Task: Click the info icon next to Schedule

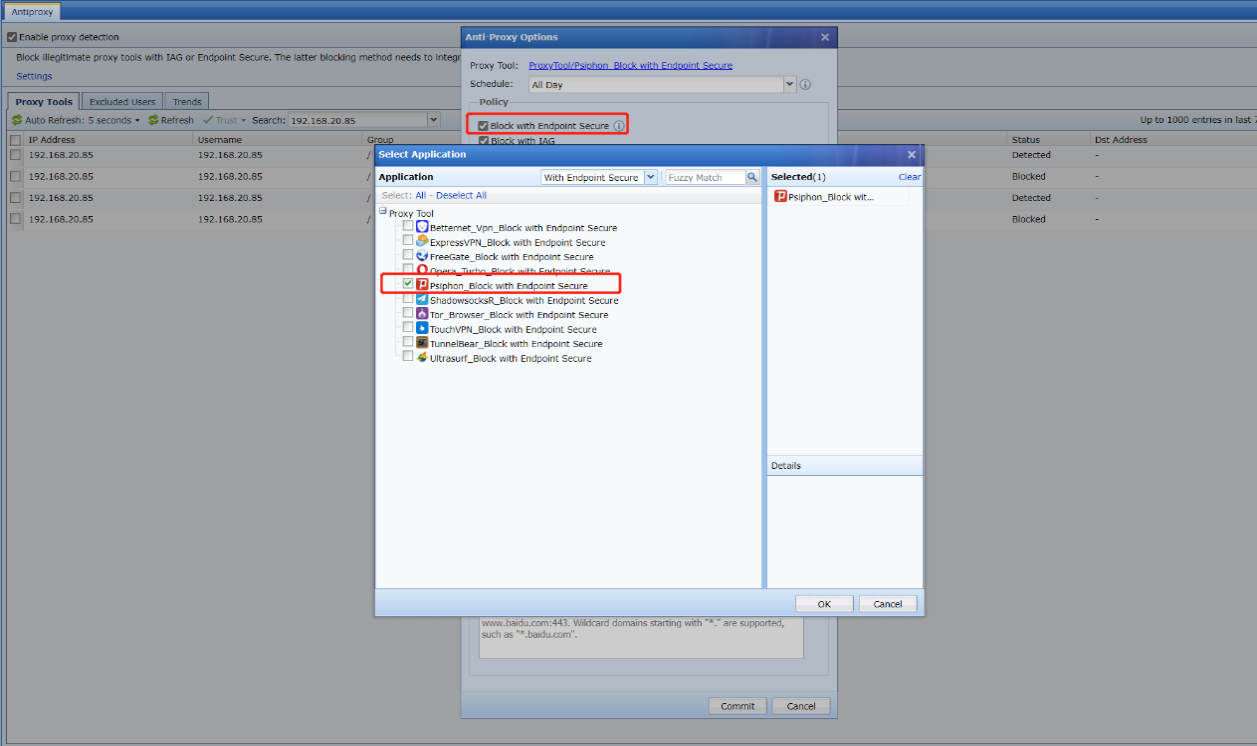Action: point(805,85)
